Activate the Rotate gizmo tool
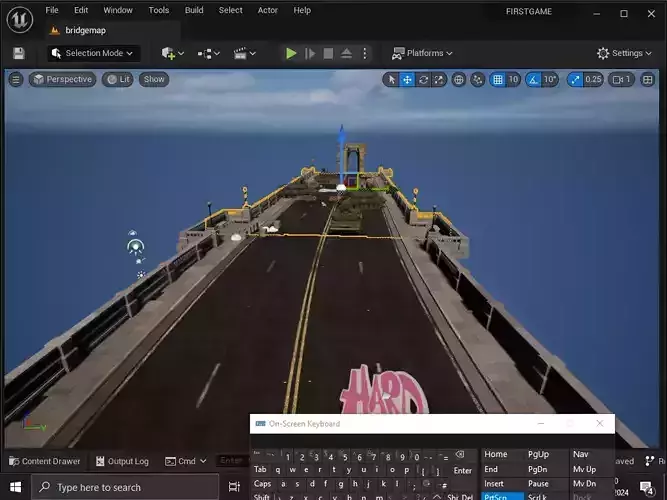The height and width of the screenshot is (500, 667). point(423,80)
